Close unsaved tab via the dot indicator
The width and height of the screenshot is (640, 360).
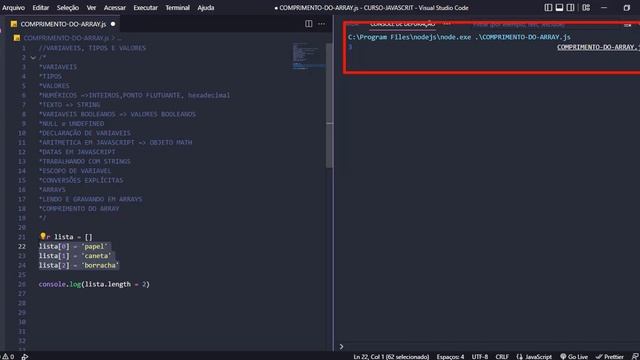tap(113, 24)
